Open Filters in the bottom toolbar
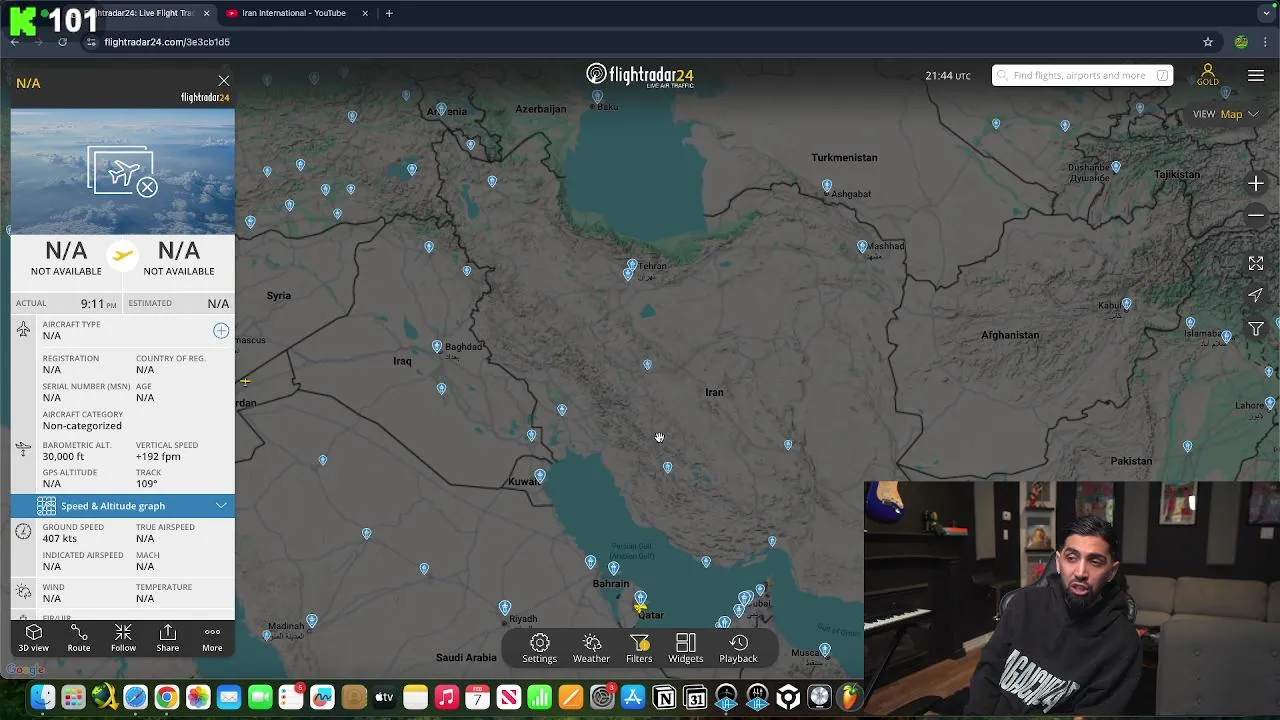The image size is (1280, 720). pos(639,648)
